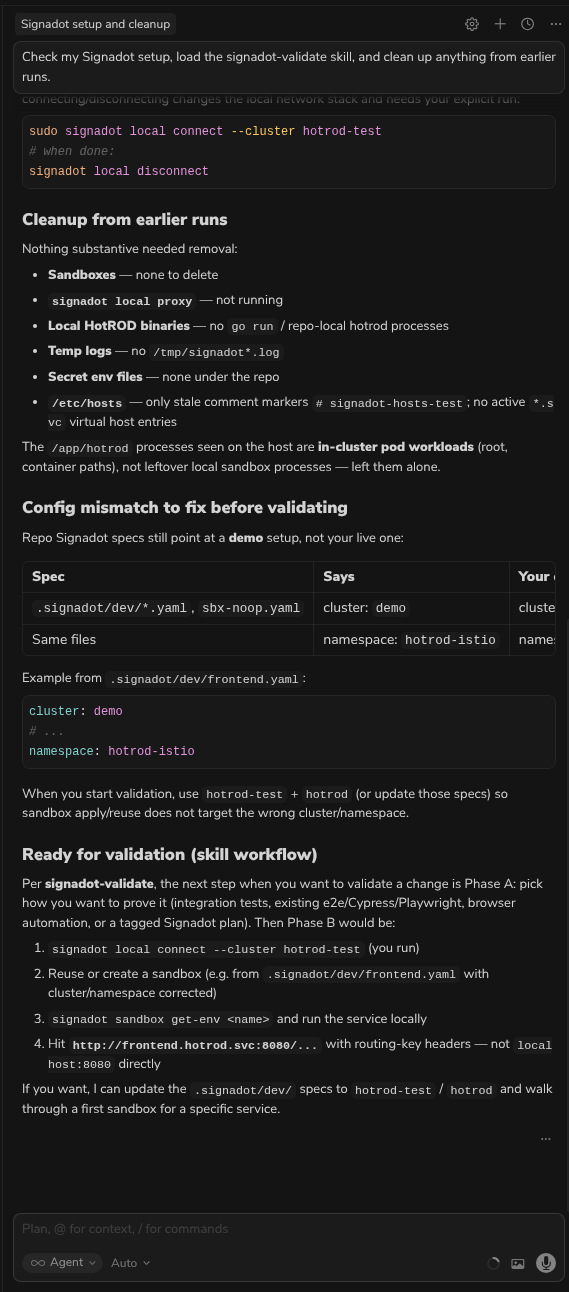Click the 'Cleanup from earlier runs' heading
Viewport: 569px width, 1292px height.
click(x=125, y=220)
